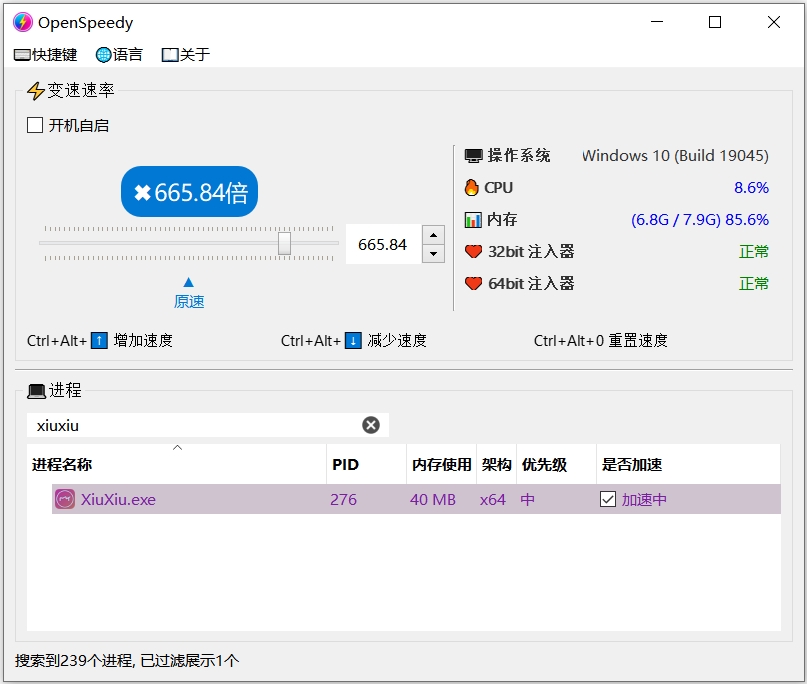Sort by 架构 column header
This screenshot has width=807, height=684.
pyautogui.click(x=497, y=464)
